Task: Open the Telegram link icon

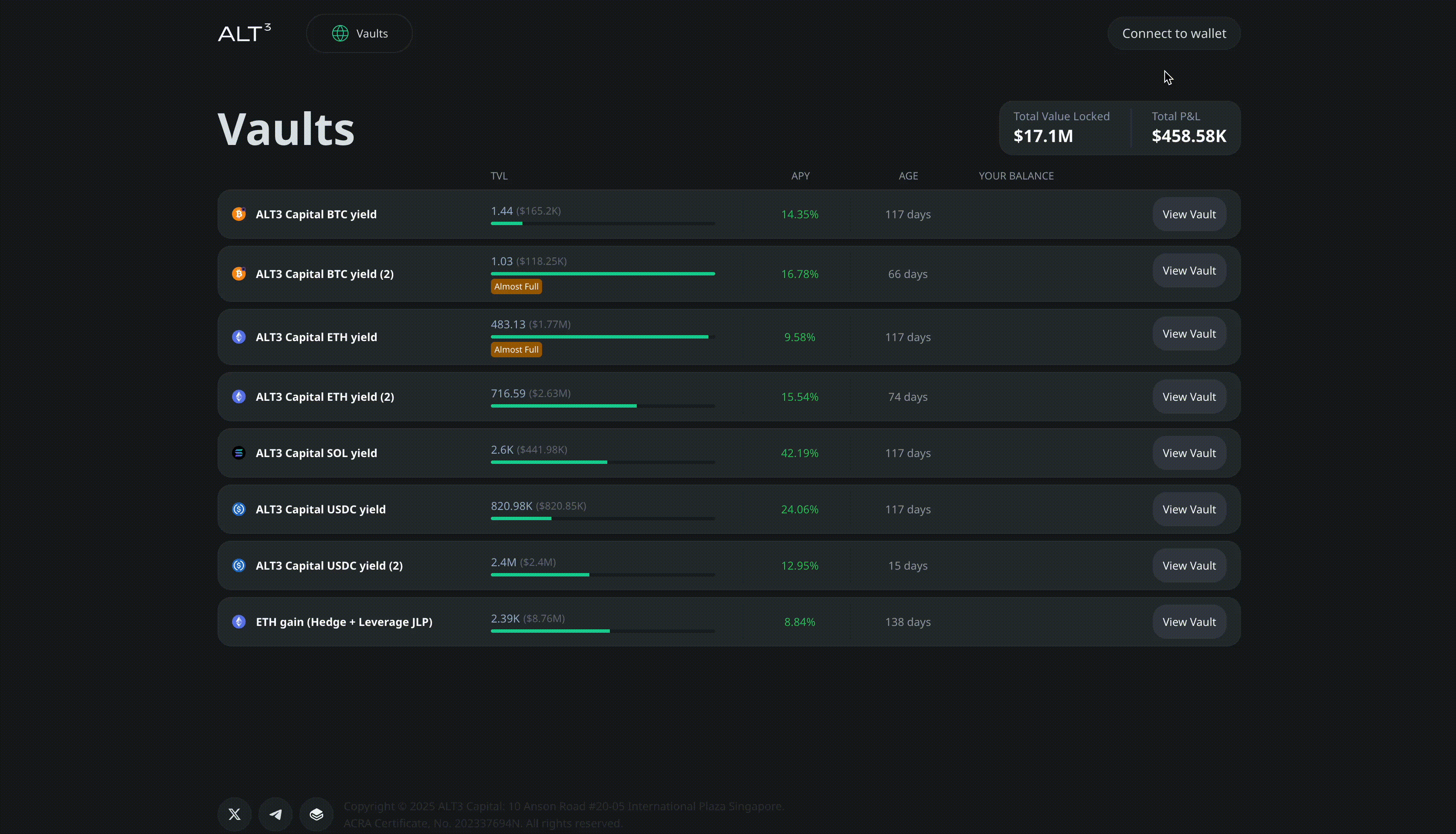Action: 276,814
